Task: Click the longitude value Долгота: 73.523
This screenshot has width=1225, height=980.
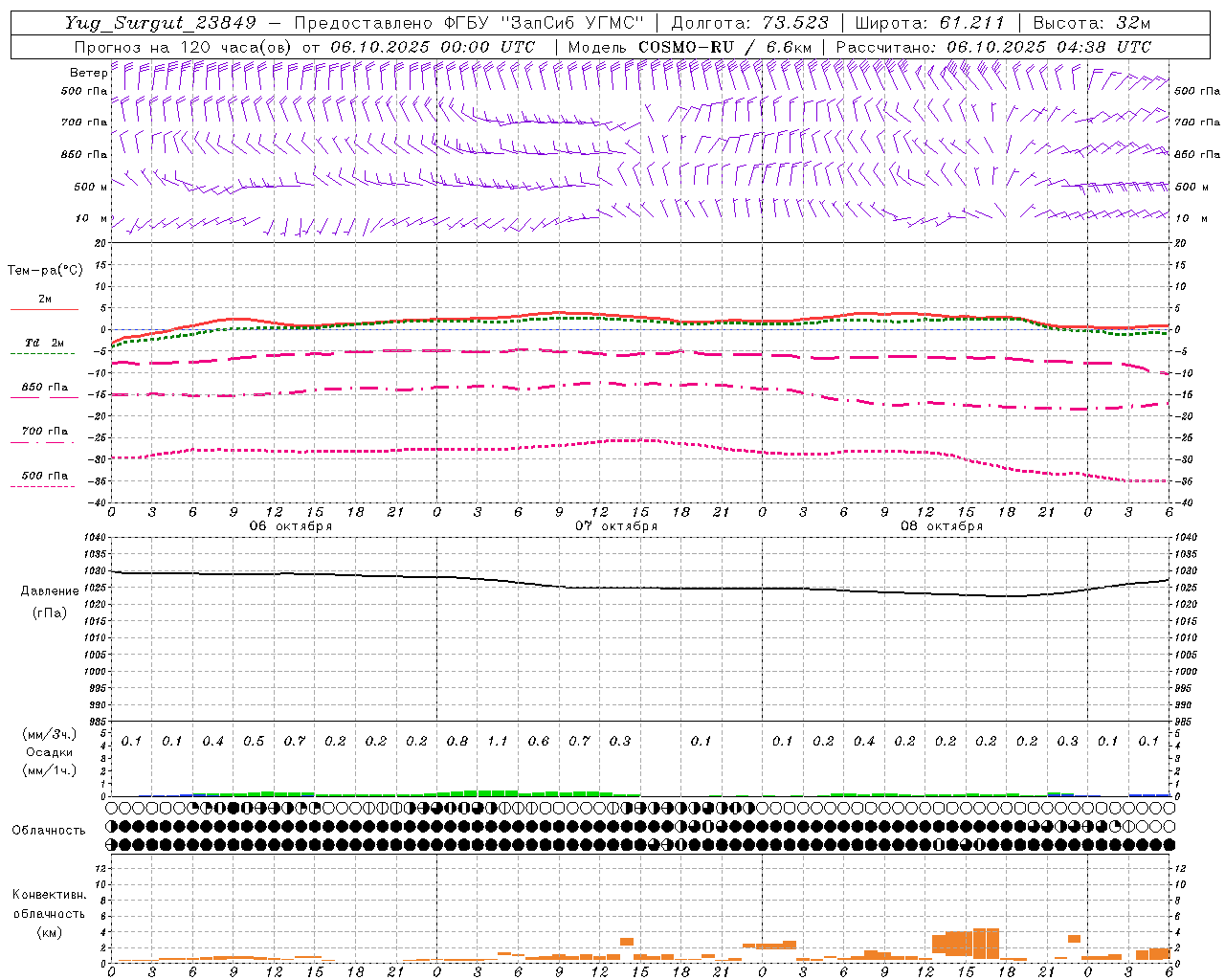Action: [750, 23]
